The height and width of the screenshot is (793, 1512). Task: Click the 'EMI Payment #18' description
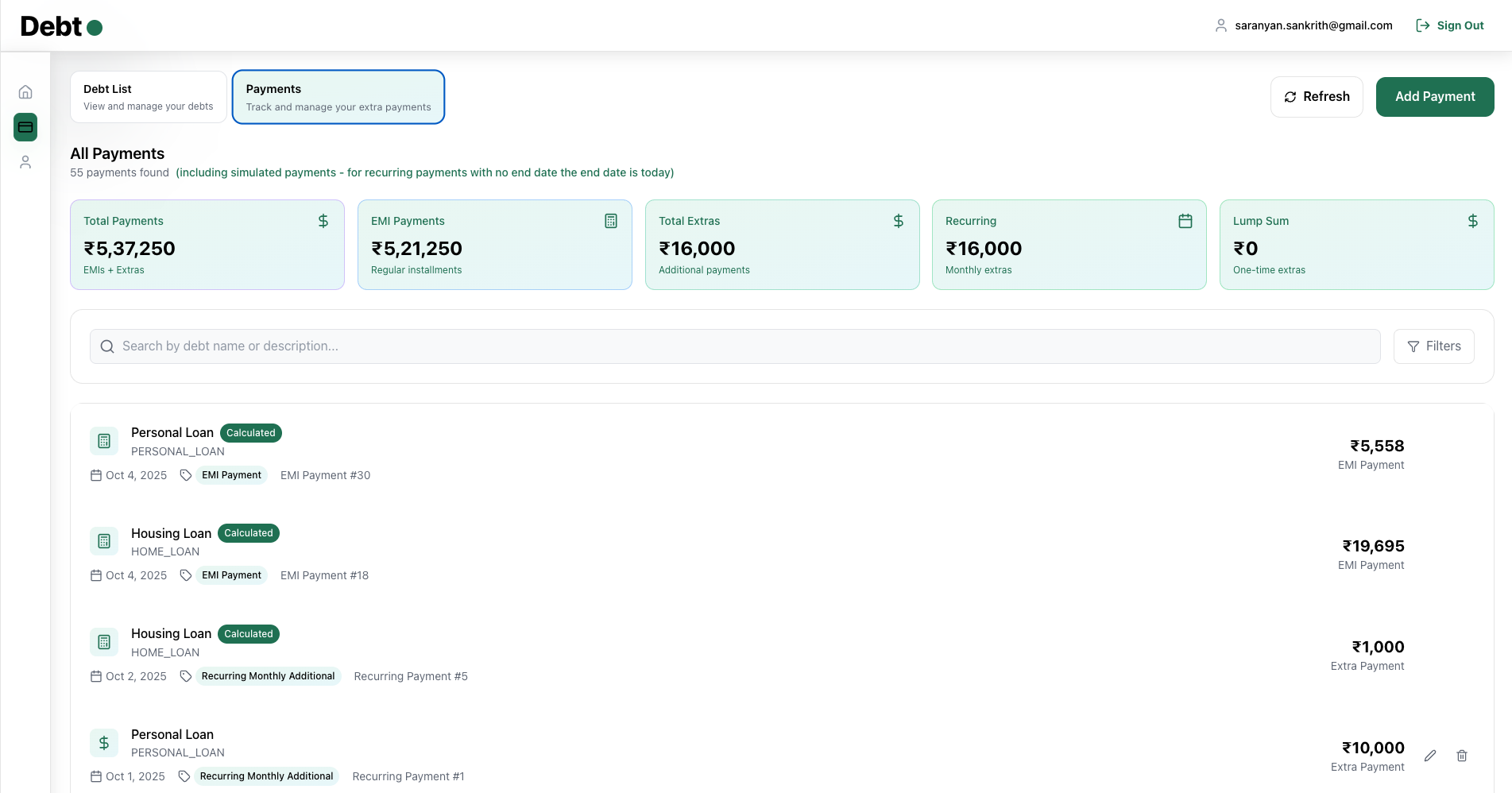pyautogui.click(x=324, y=575)
